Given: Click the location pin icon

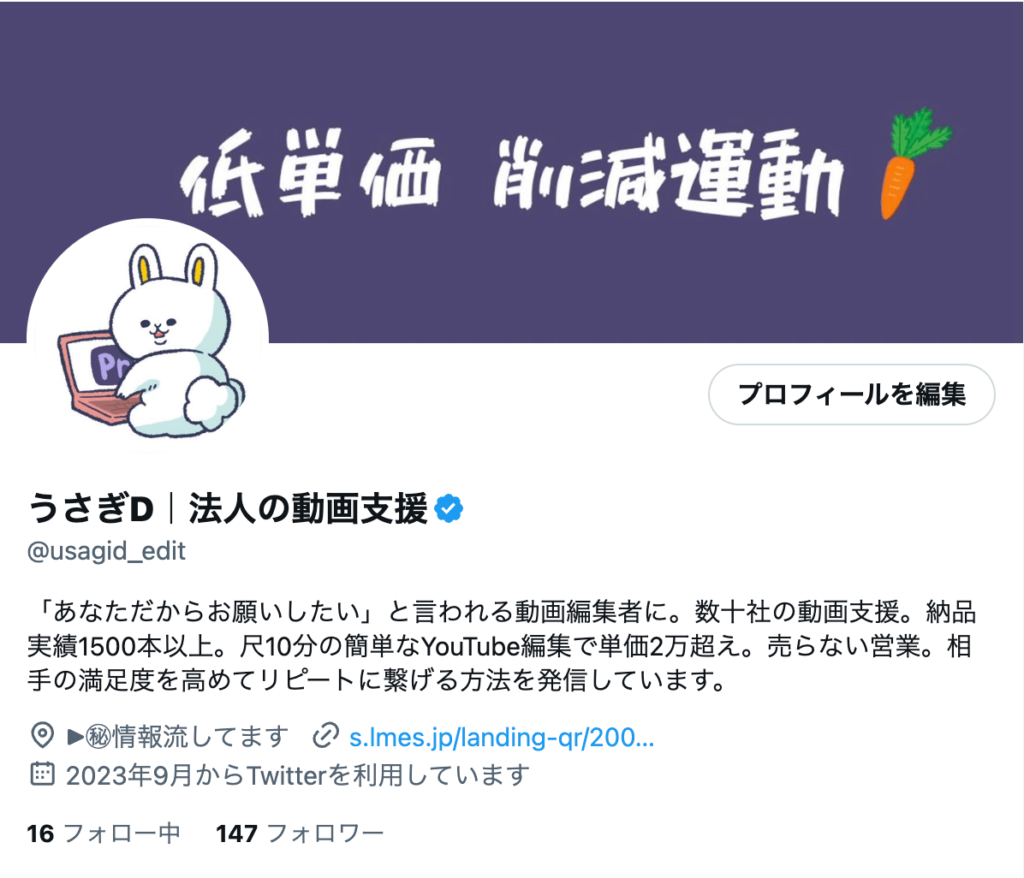Looking at the screenshot, I should pyautogui.click(x=42, y=736).
